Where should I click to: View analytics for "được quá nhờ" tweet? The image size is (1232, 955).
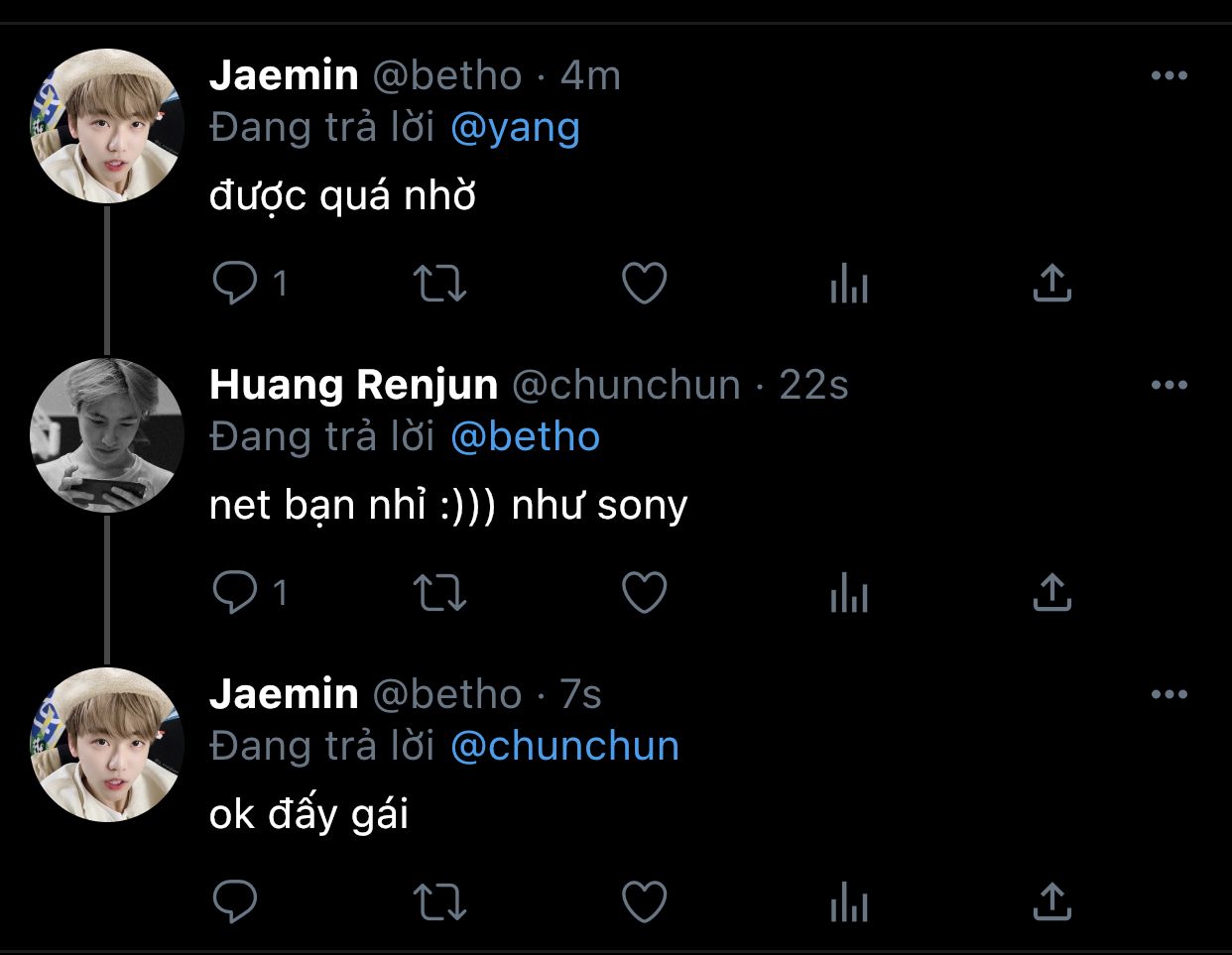tap(849, 285)
